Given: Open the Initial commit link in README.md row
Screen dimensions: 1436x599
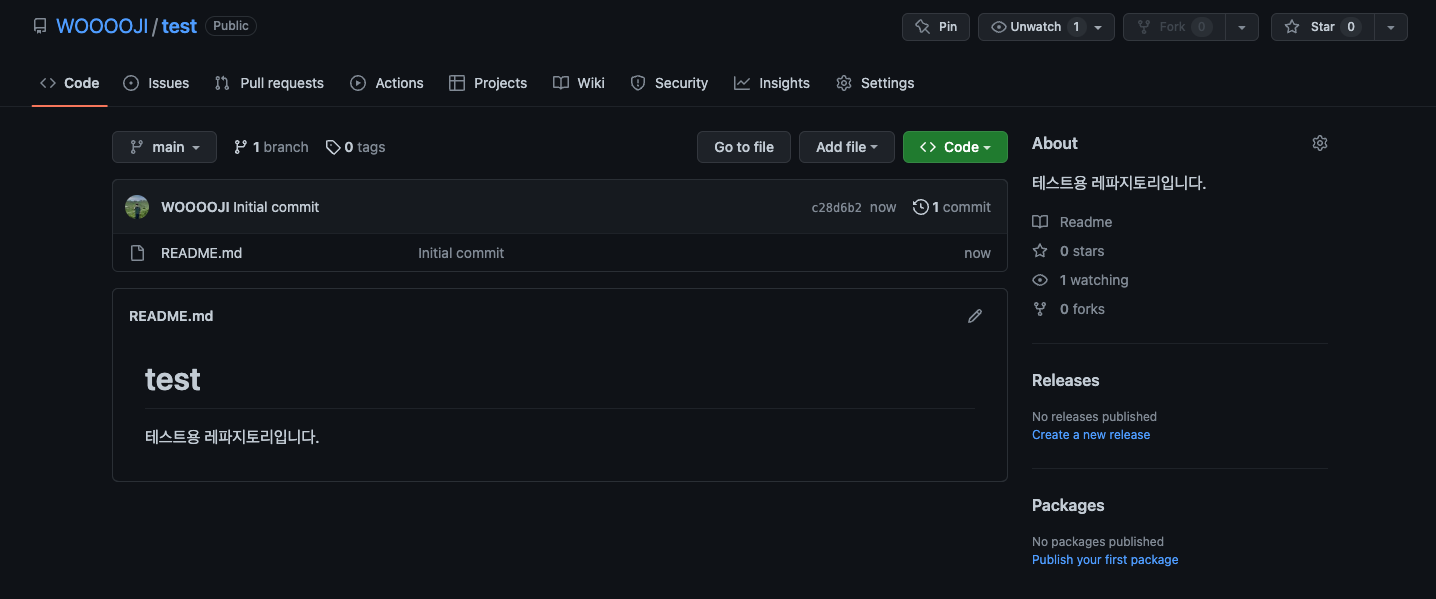Looking at the screenshot, I should (x=461, y=253).
